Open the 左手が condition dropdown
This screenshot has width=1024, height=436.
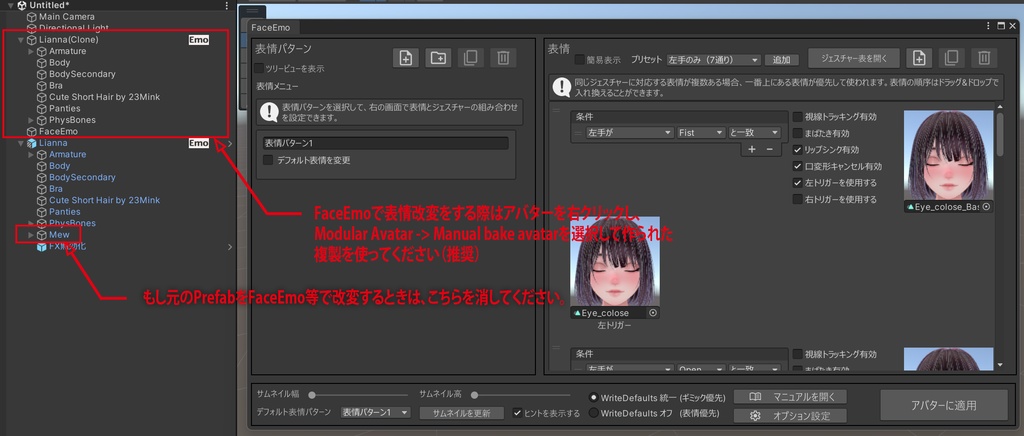[x=629, y=132]
